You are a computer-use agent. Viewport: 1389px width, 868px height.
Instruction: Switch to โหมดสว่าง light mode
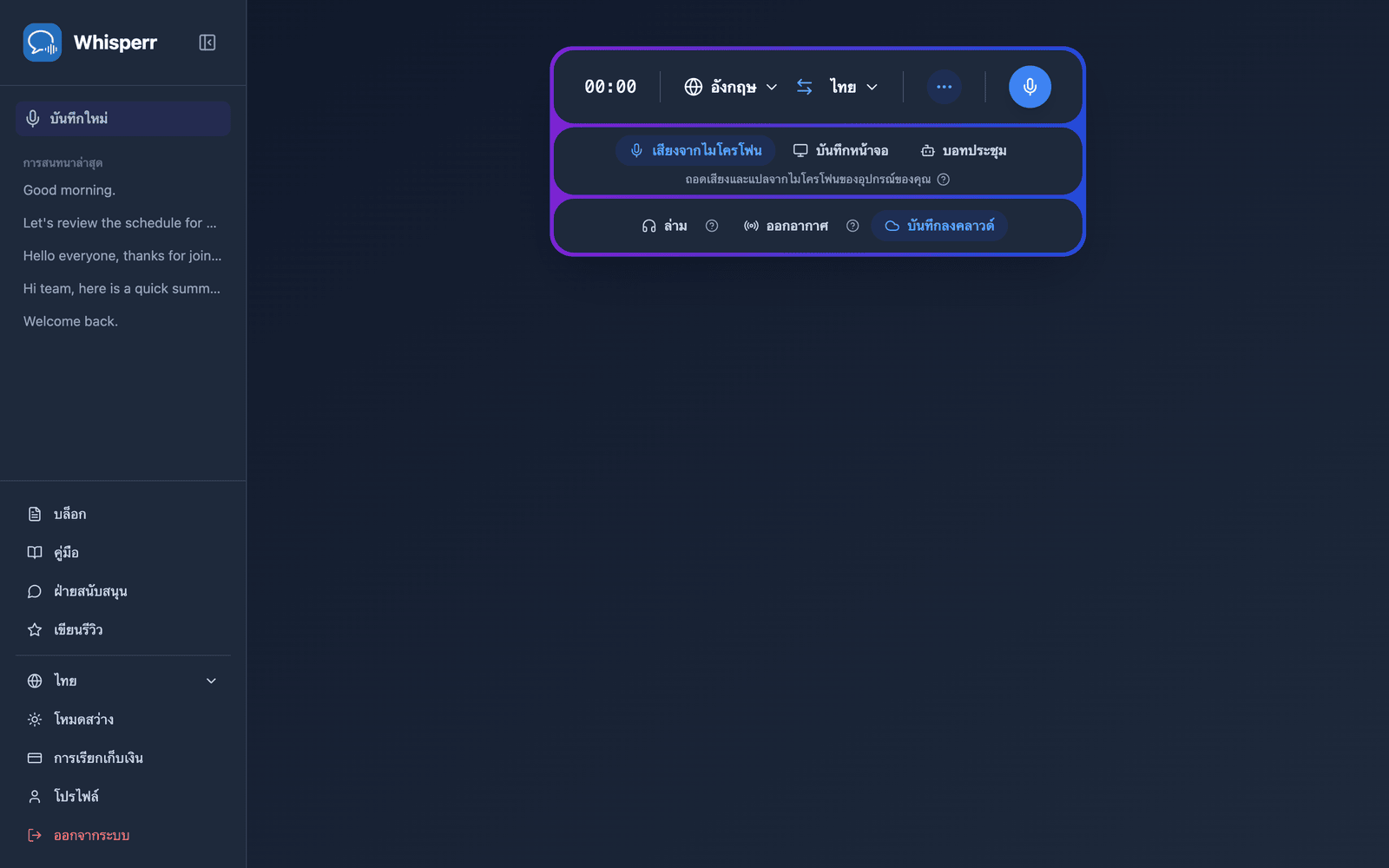tap(123, 720)
